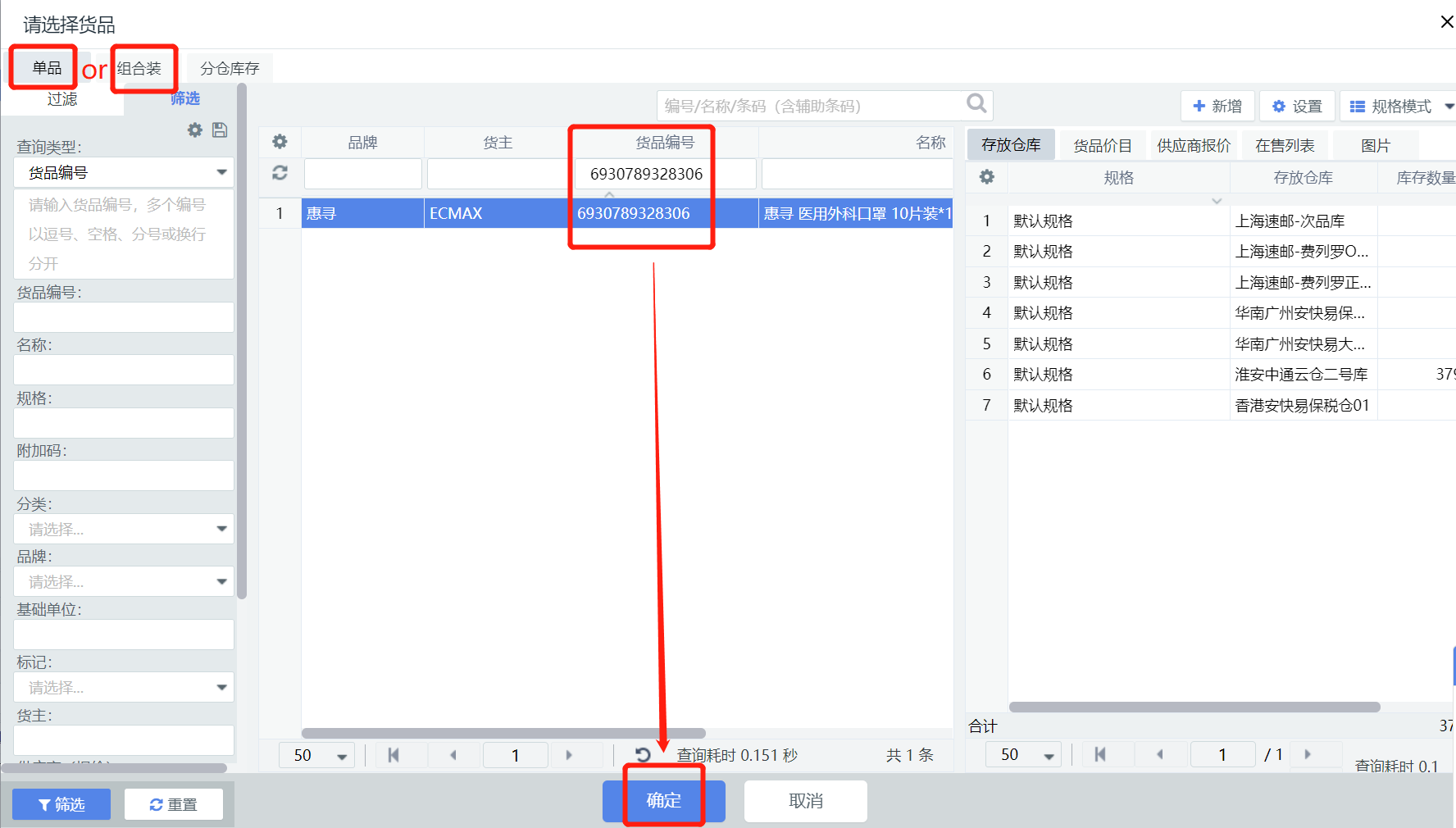Click the search magnifier icon

pyautogui.click(x=976, y=103)
